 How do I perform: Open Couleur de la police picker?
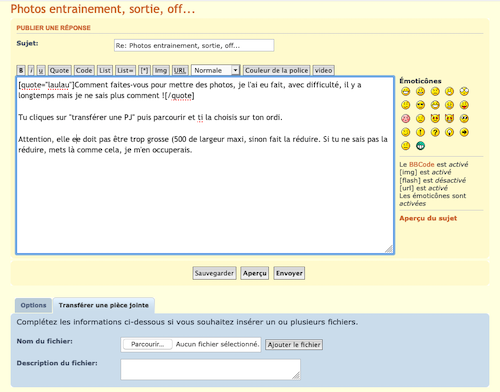click(x=277, y=70)
